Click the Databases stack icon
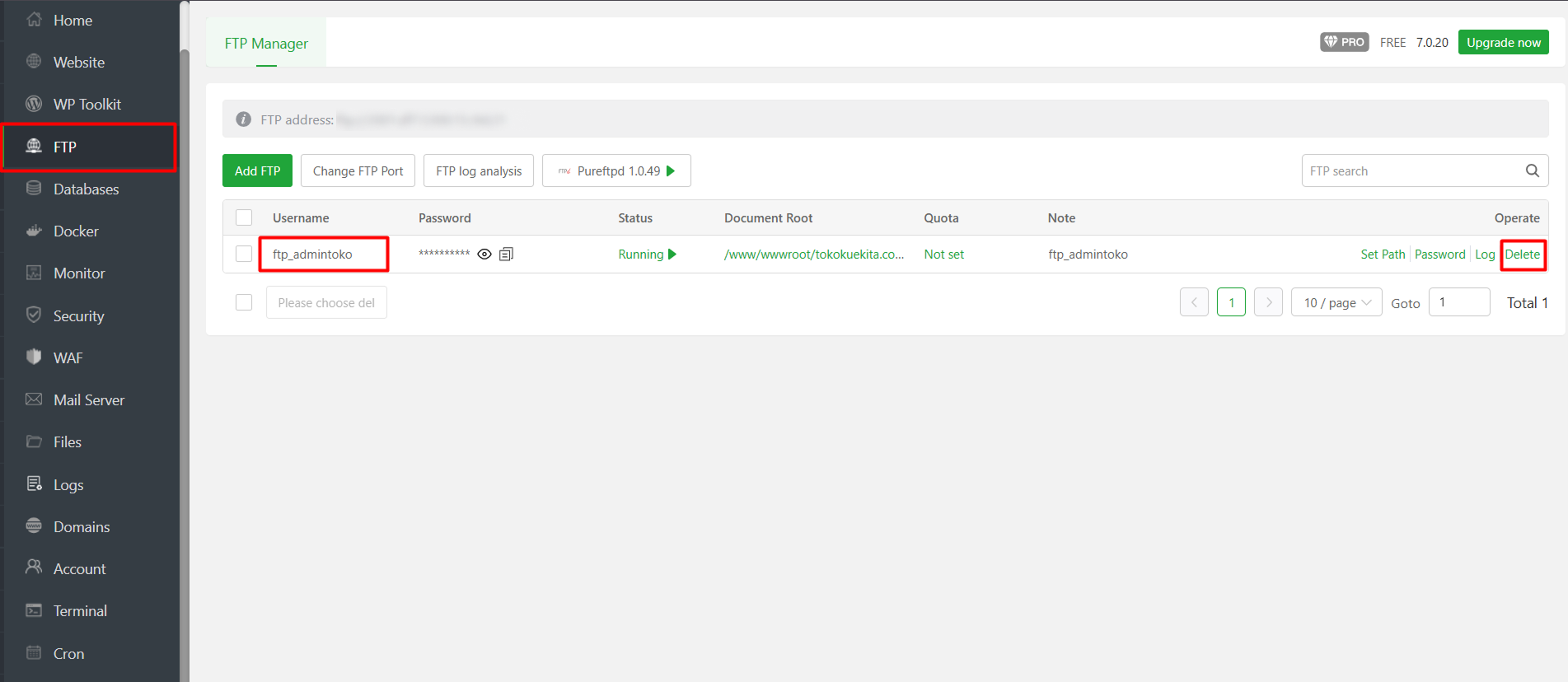This screenshot has height=682, width=1568. coord(34,189)
